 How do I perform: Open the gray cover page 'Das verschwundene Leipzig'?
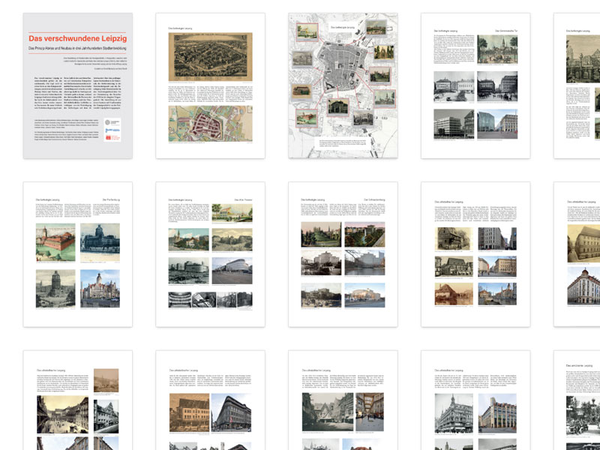coord(78,86)
